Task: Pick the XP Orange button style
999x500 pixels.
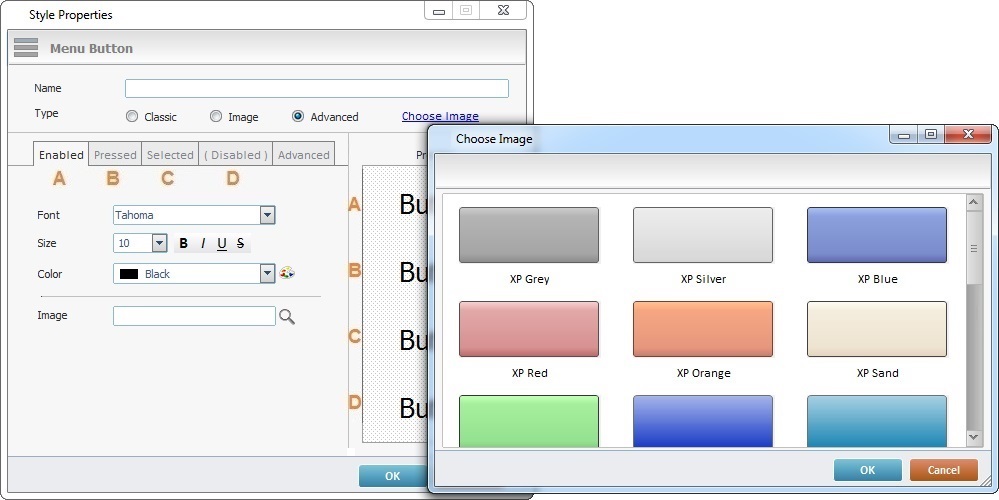Action: [x=703, y=329]
